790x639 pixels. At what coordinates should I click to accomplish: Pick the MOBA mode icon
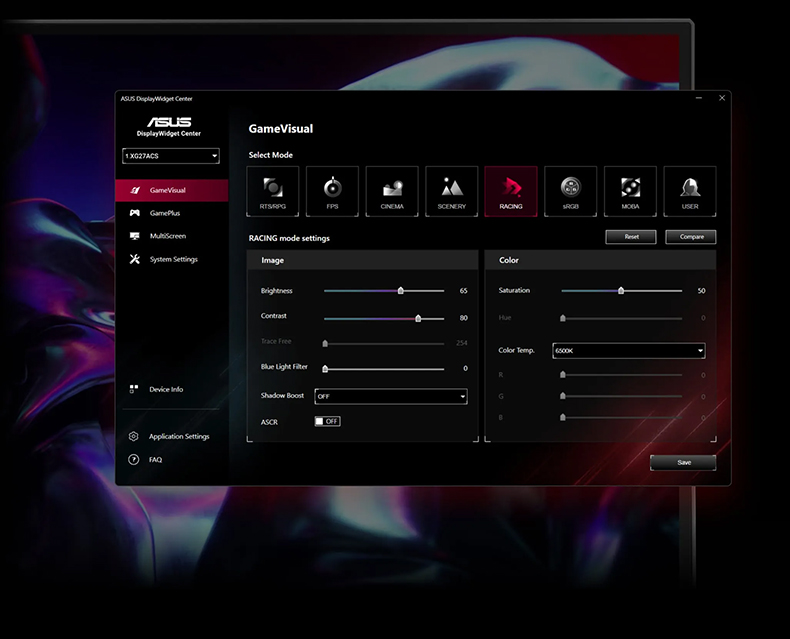click(x=630, y=190)
